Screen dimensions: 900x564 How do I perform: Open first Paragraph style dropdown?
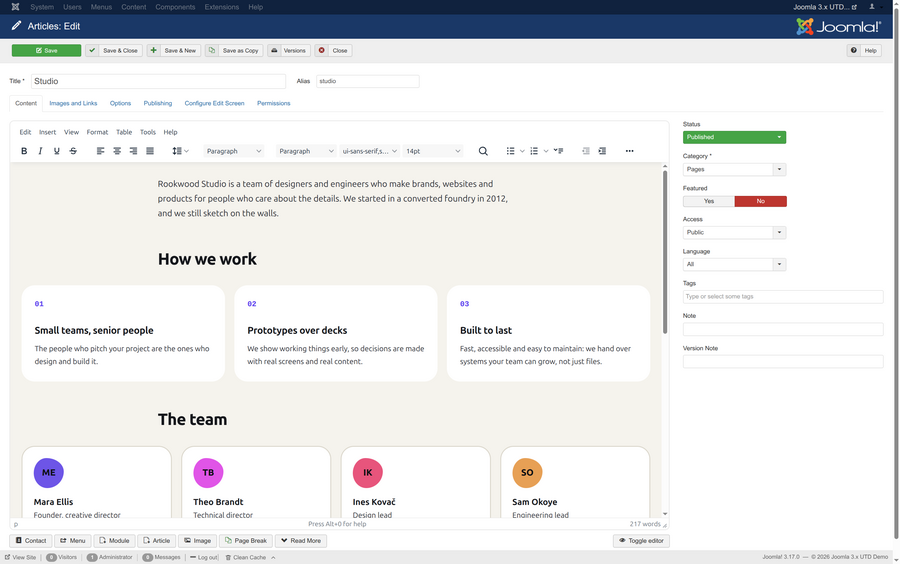tap(234, 151)
